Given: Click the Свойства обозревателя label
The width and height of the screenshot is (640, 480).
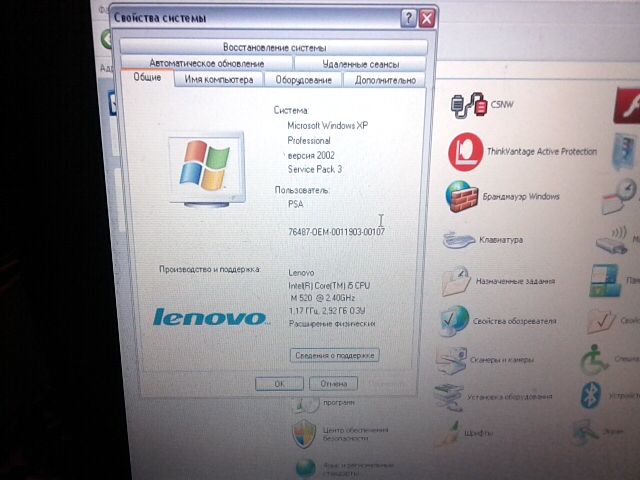Looking at the screenshot, I should click(514, 321).
